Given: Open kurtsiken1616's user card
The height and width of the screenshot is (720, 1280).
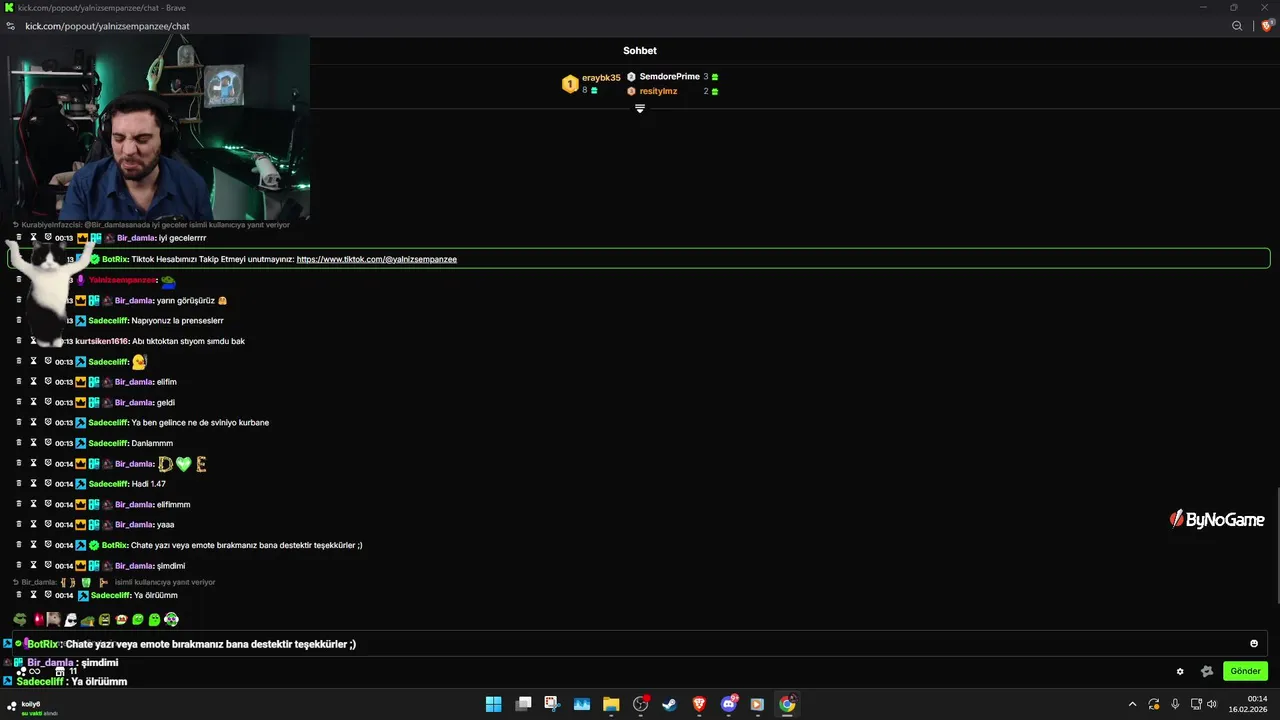Looking at the screenshot, I should coord(102,341).
